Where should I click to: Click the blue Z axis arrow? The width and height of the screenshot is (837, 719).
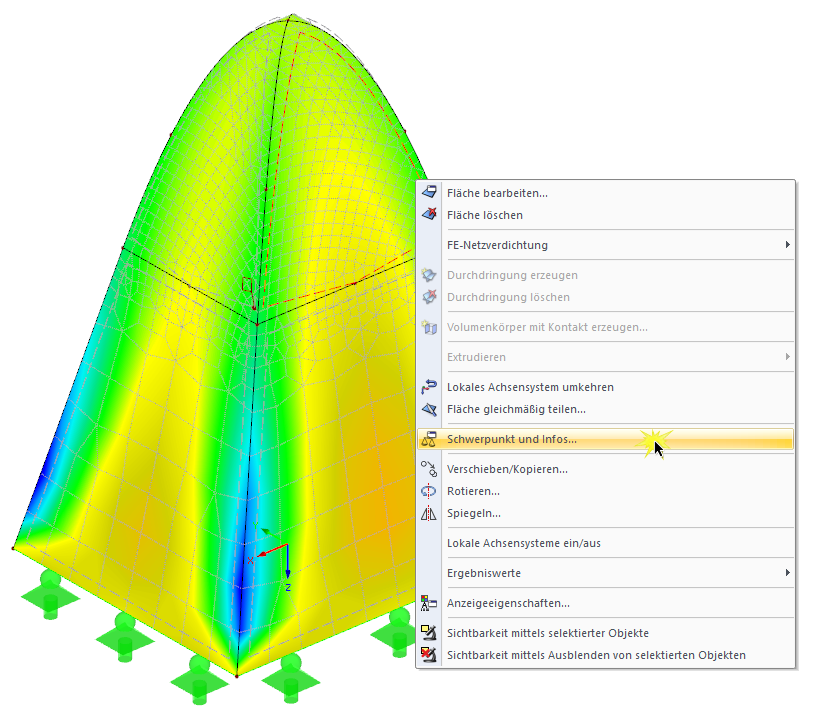[288, 562]
